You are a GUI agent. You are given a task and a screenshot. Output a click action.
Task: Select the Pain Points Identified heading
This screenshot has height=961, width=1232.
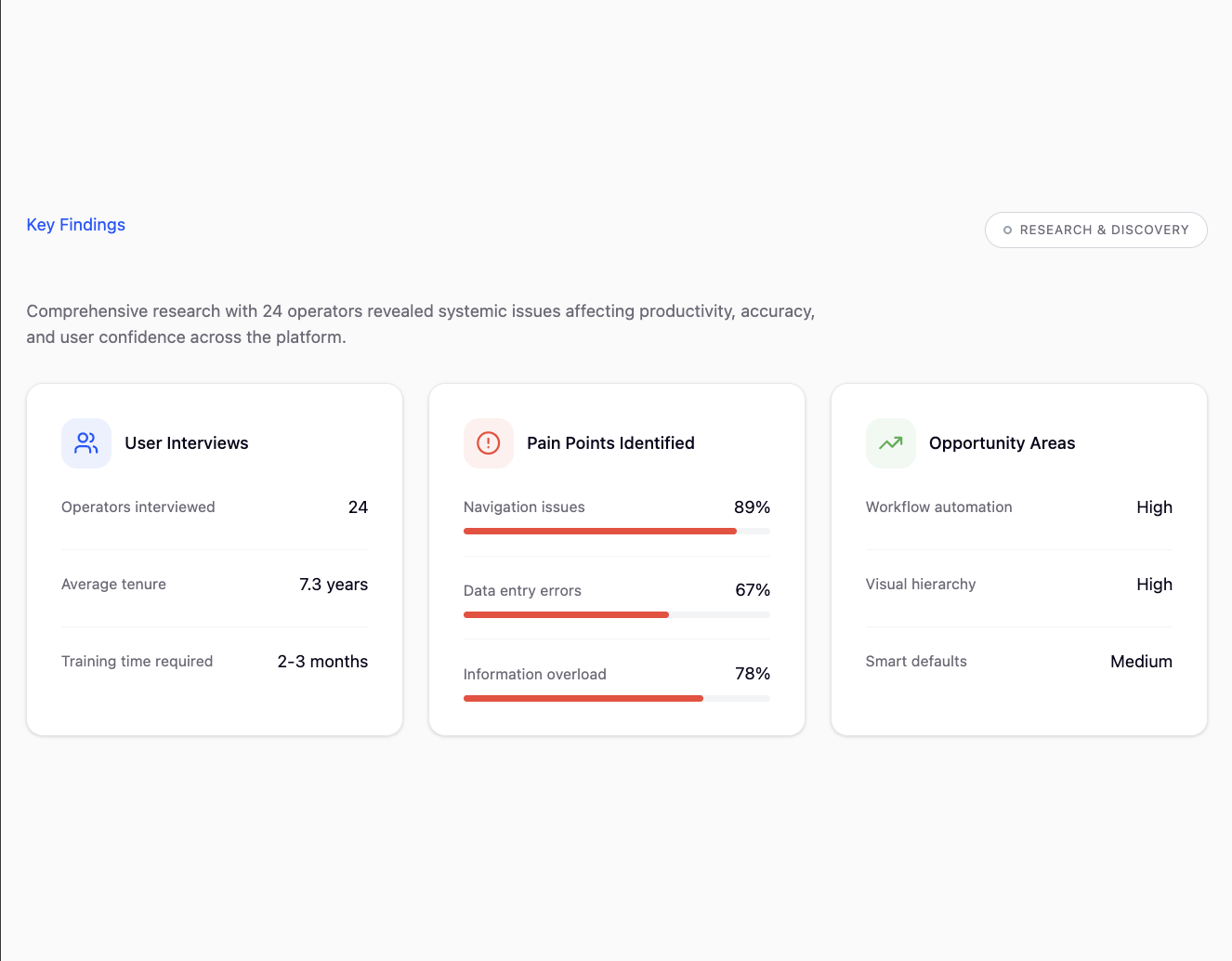[x=610, y=443]
